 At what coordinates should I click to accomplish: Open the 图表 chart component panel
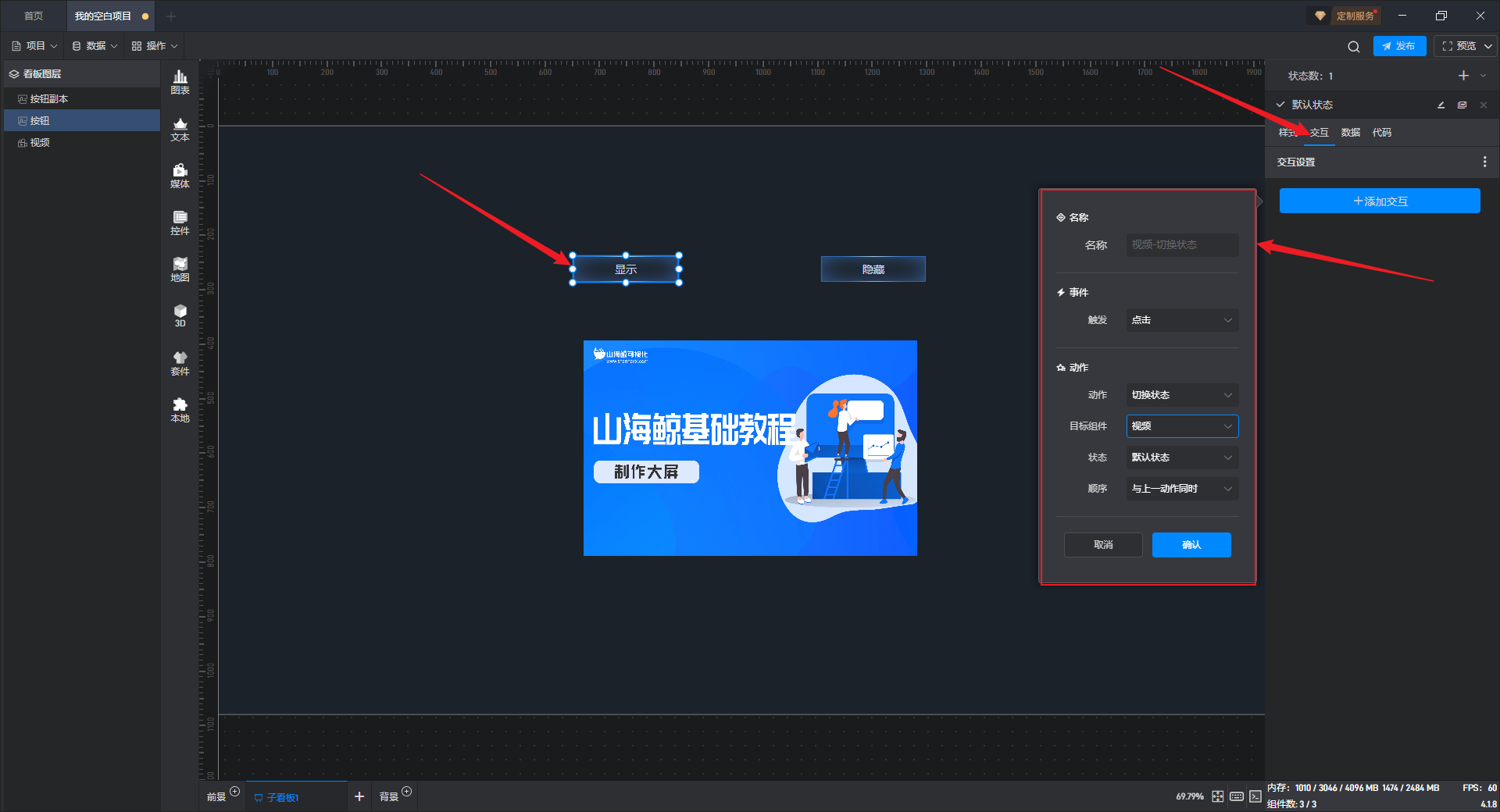click(180, 82)
